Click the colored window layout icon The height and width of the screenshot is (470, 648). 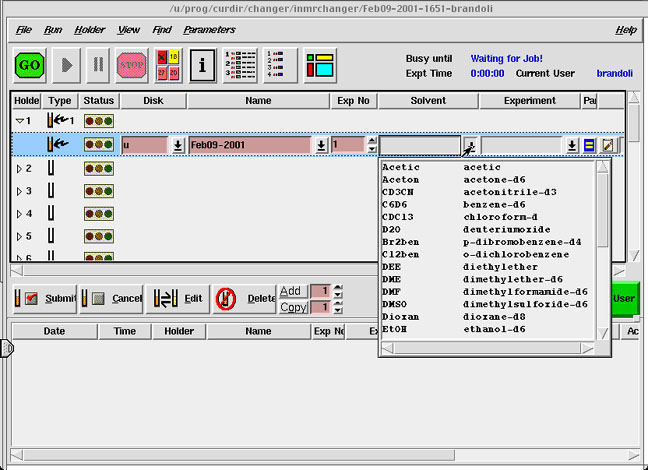tap(320, 65)
